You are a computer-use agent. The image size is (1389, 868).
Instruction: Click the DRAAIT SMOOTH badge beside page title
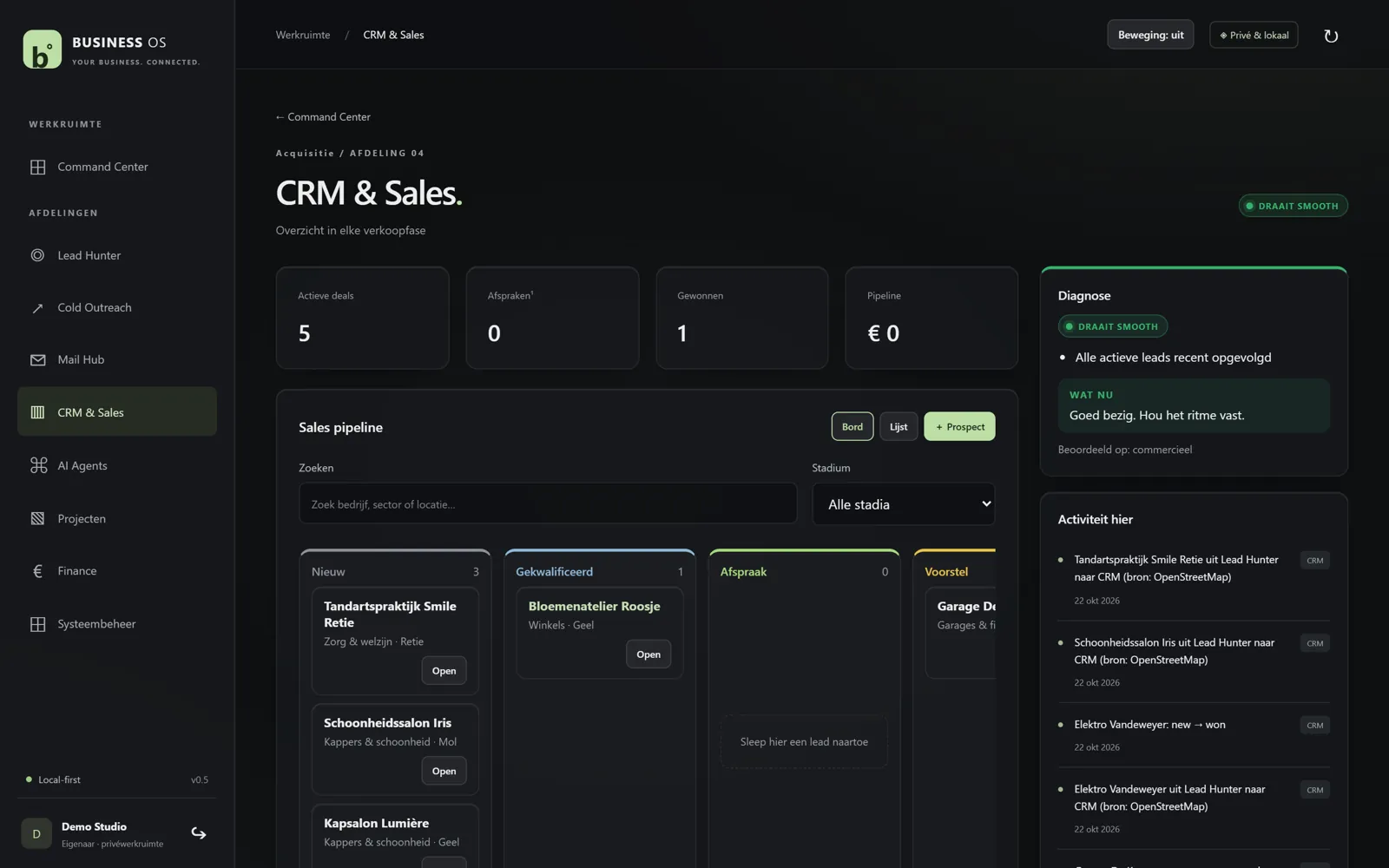click(x=1293, y=206)
